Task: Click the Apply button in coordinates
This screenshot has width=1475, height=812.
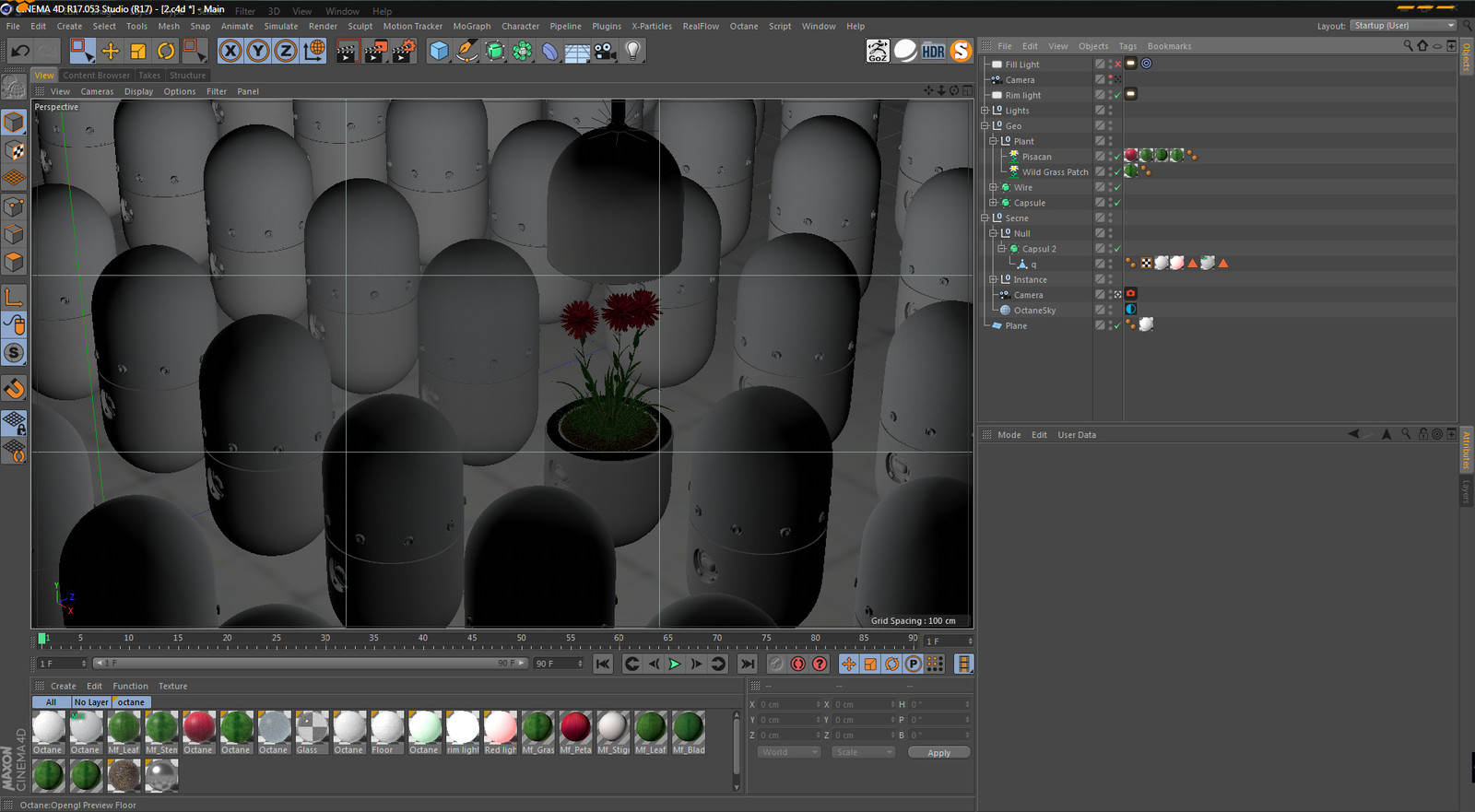Action: coord(938,753)
